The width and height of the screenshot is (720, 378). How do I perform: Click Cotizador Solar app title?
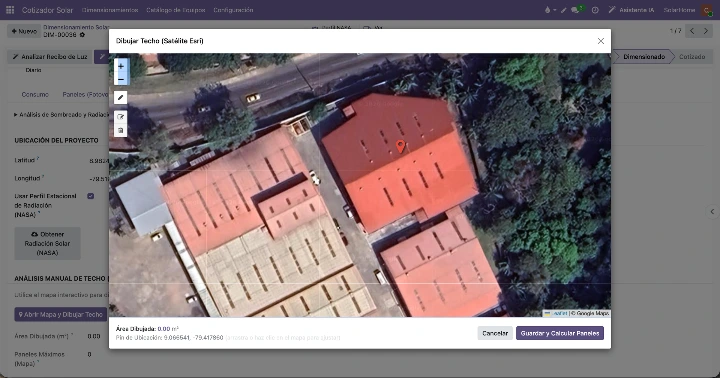(47, 10)
